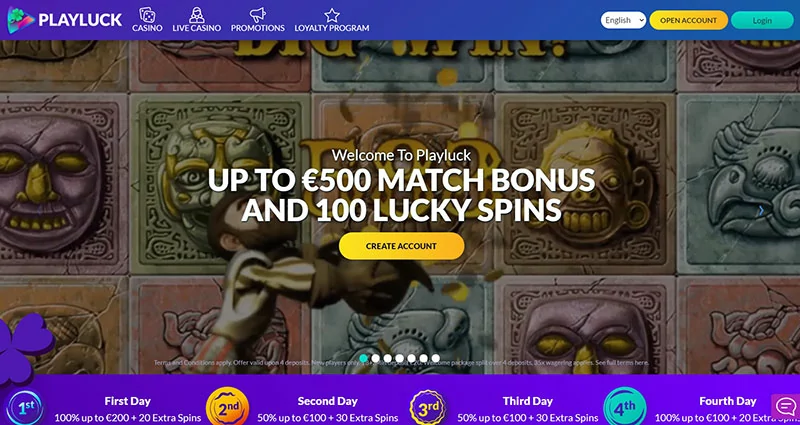Viewport: 800px width, 425px height.
Task: Click the 1st day badge
Action: (25, 407)
